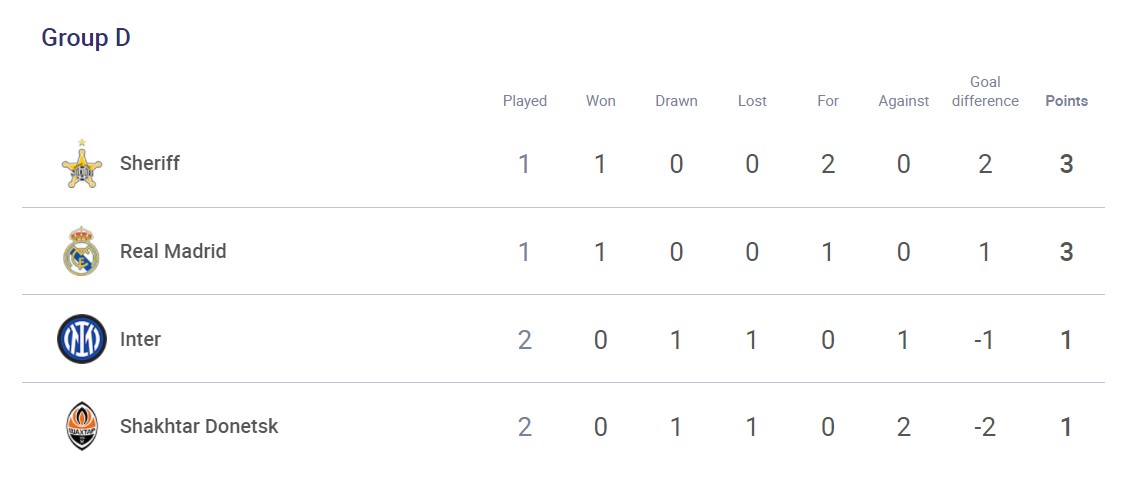Image resolution: width=1128 pixels, height=492 pixels.
Task: Click the For column header
Action: 828,101
